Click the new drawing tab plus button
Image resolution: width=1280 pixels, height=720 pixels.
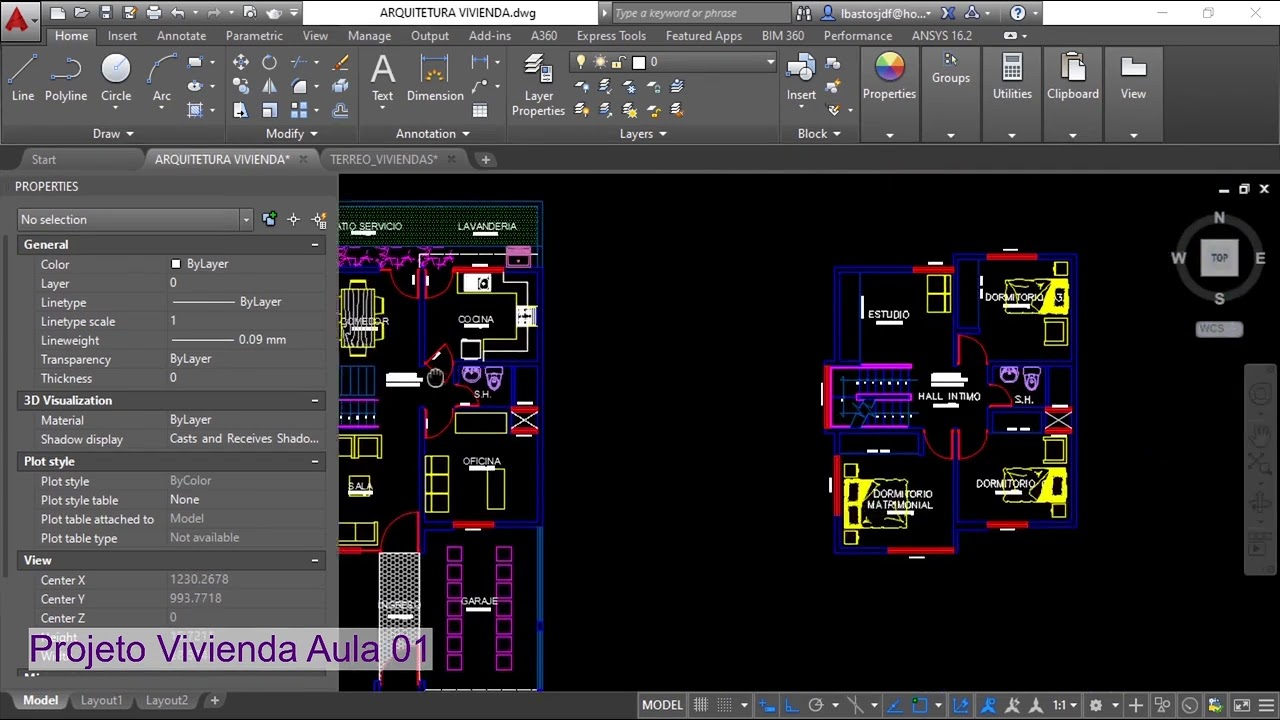485,160
